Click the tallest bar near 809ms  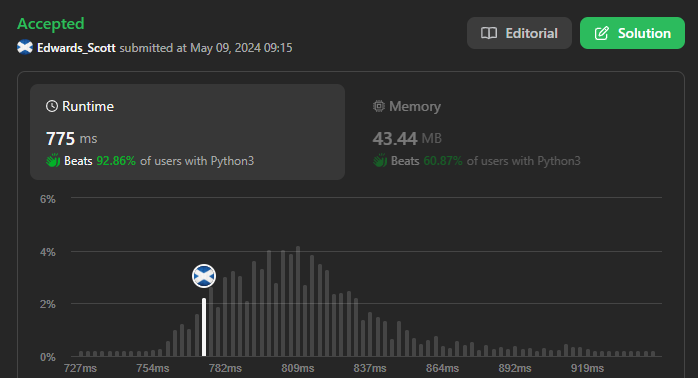tap(298, 301)
